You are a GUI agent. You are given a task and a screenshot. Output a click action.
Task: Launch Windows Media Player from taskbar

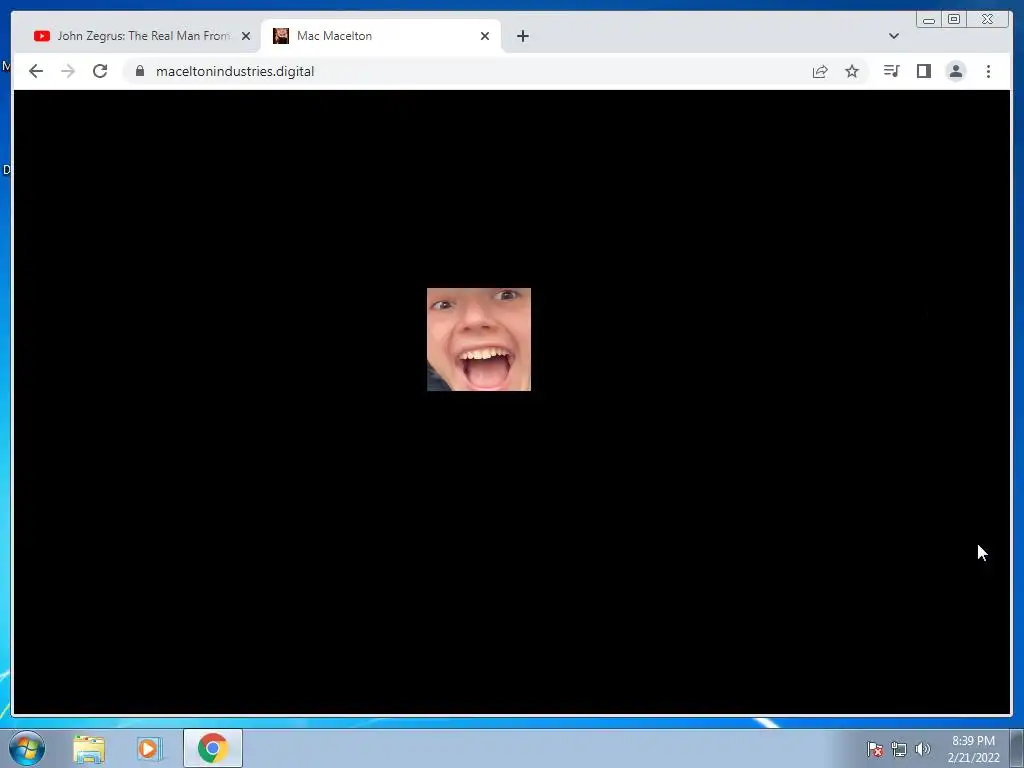(148, 748)
